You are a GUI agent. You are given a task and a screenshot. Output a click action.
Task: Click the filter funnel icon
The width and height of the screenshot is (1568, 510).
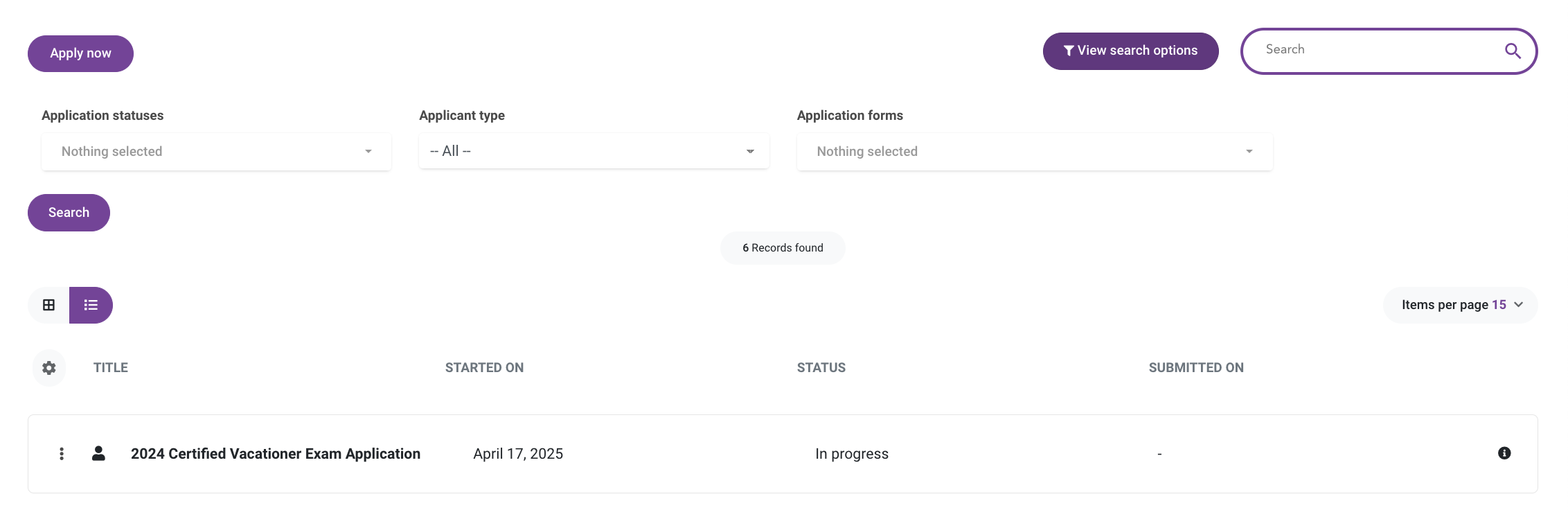[x=1069, y=51]
